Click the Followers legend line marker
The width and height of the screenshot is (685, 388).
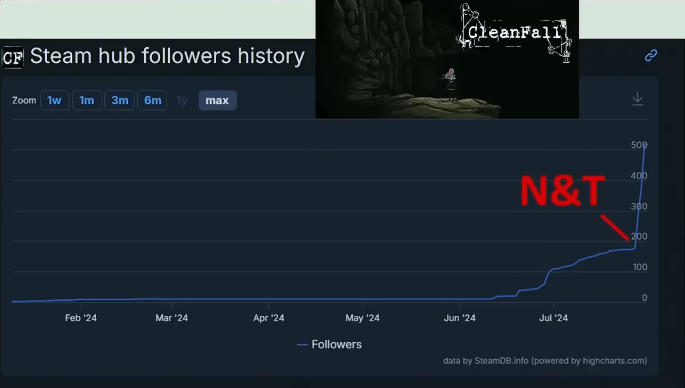tap(302, 345)
